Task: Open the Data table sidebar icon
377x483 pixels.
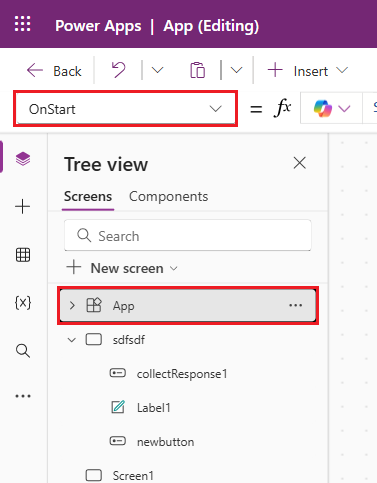Action: point(23,255)
